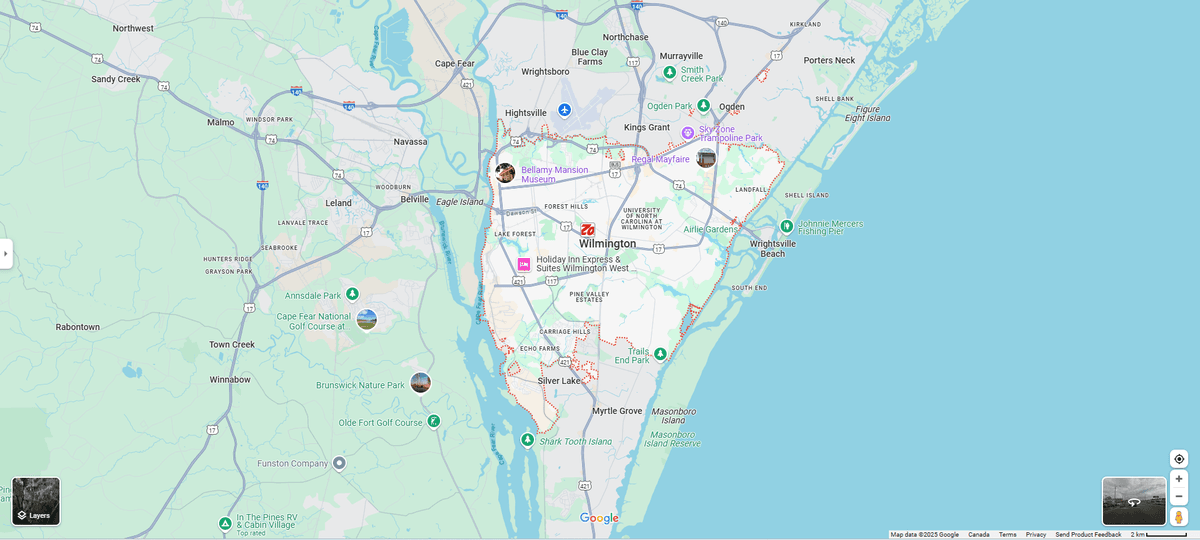Click the Wilmington city label
Screen dimensions: 1200x540
607,244
